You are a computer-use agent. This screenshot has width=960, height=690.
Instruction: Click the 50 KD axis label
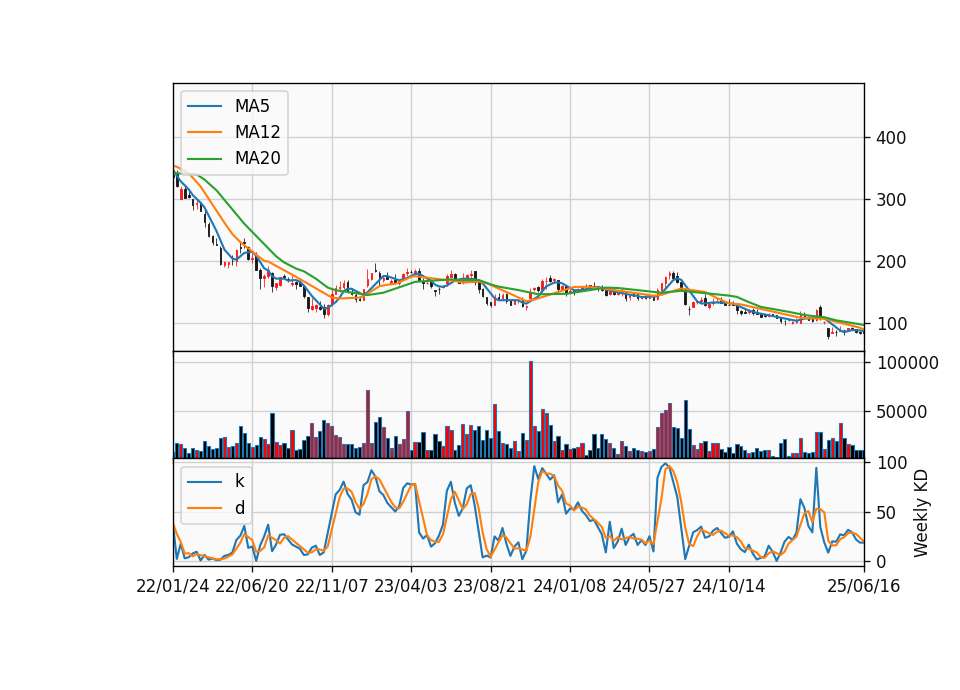click(x=886, y=512)
